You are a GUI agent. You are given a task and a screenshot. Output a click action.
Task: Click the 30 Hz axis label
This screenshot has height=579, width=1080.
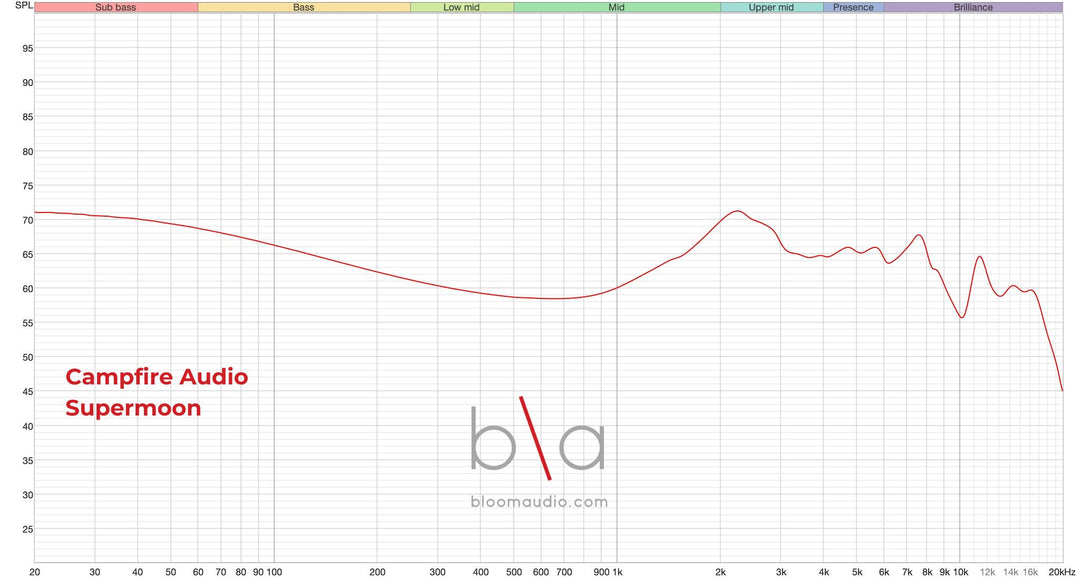95,572
